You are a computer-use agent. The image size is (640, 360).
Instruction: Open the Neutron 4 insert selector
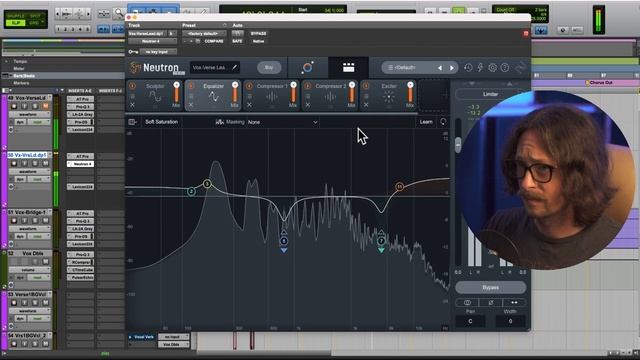(x=152, y=41)
